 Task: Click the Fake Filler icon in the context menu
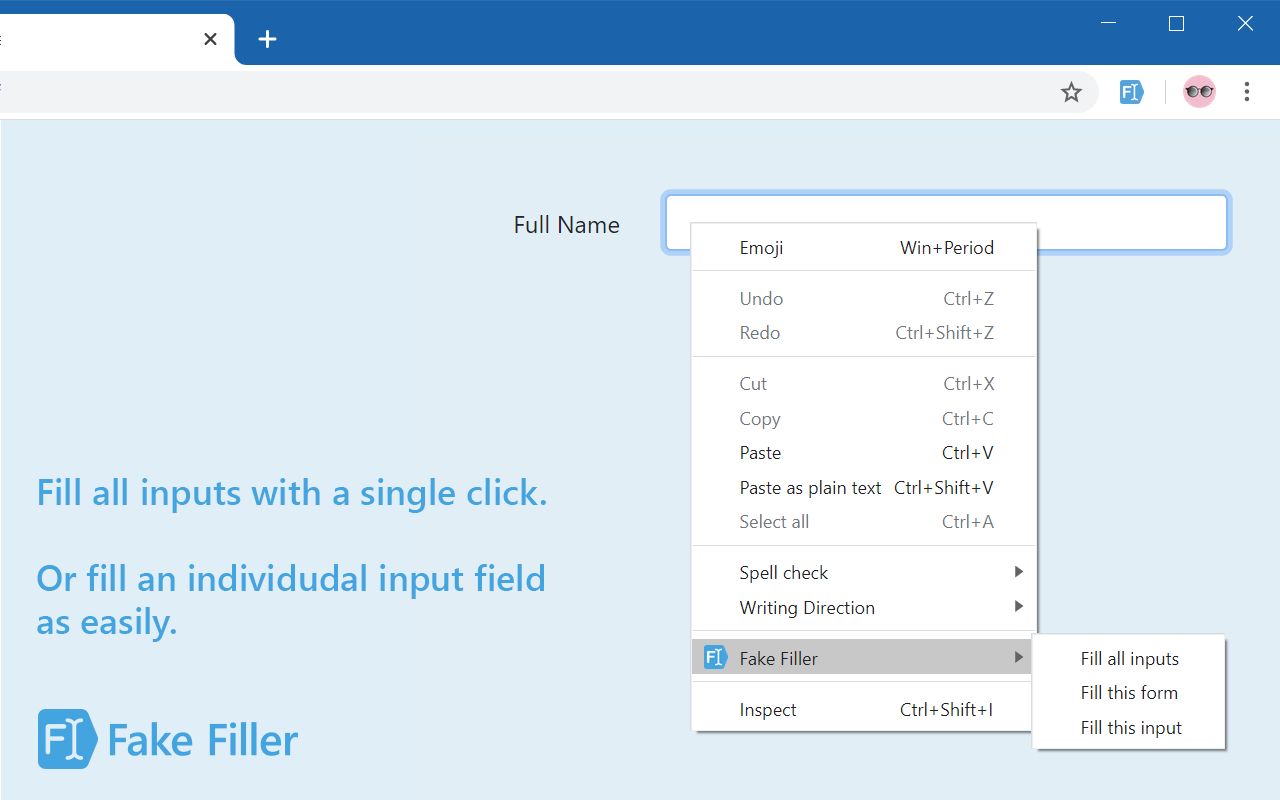(x=714, y=657)
